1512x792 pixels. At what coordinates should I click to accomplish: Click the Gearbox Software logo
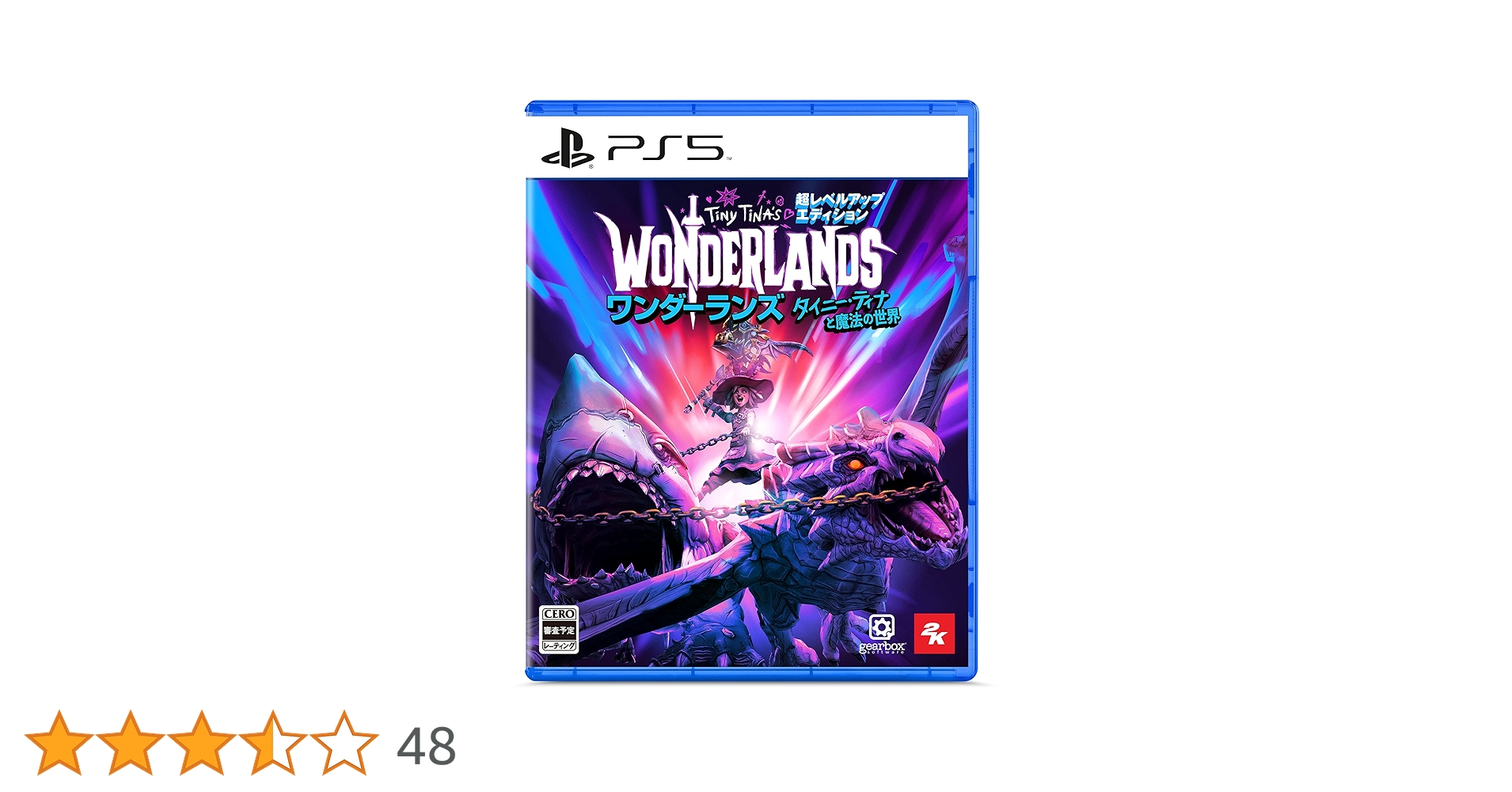(882, 634)
